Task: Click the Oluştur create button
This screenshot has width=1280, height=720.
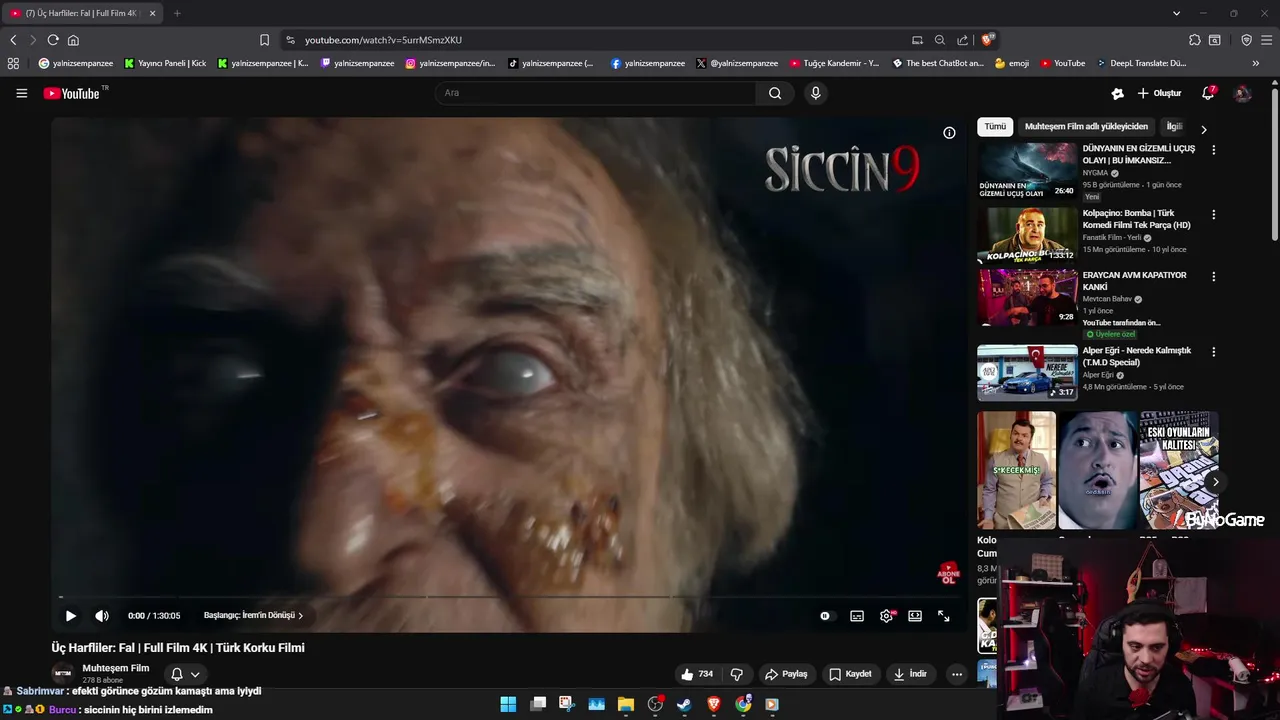Action: [1159, 93]
